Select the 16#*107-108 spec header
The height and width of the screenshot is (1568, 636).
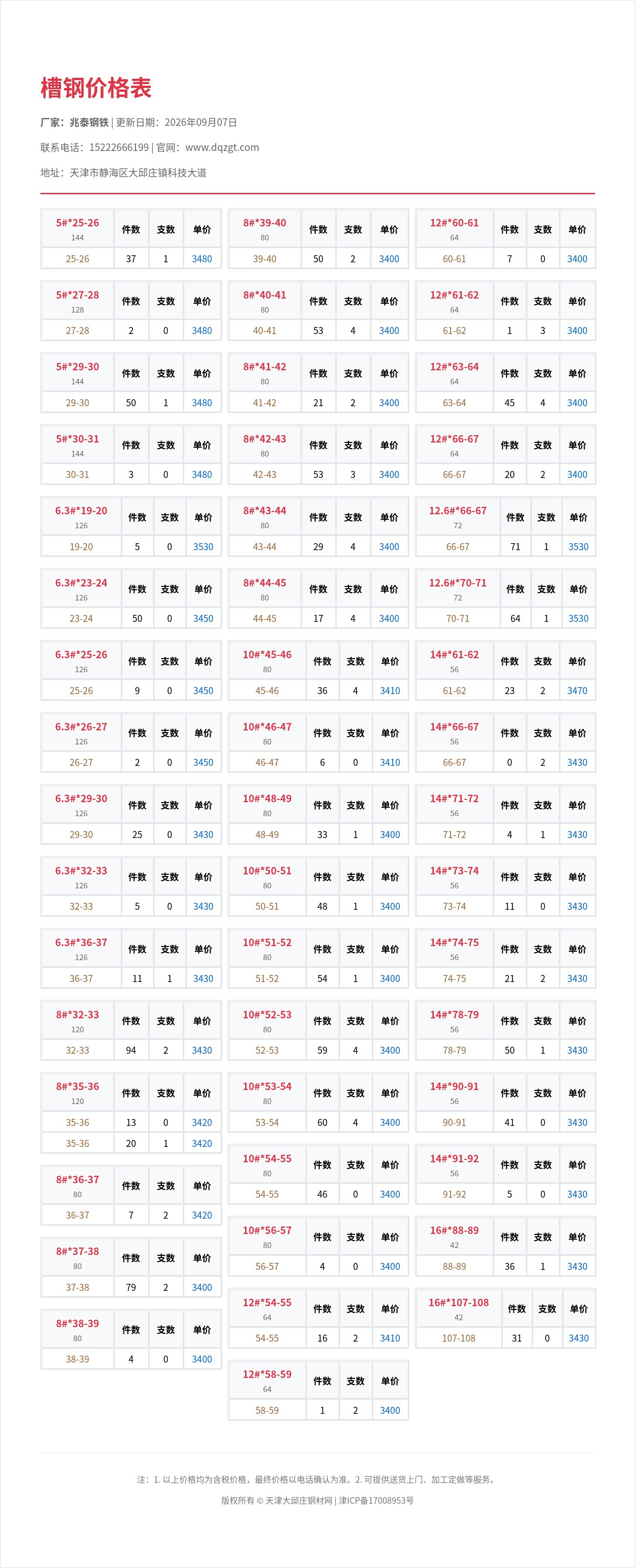[459, 1308]
